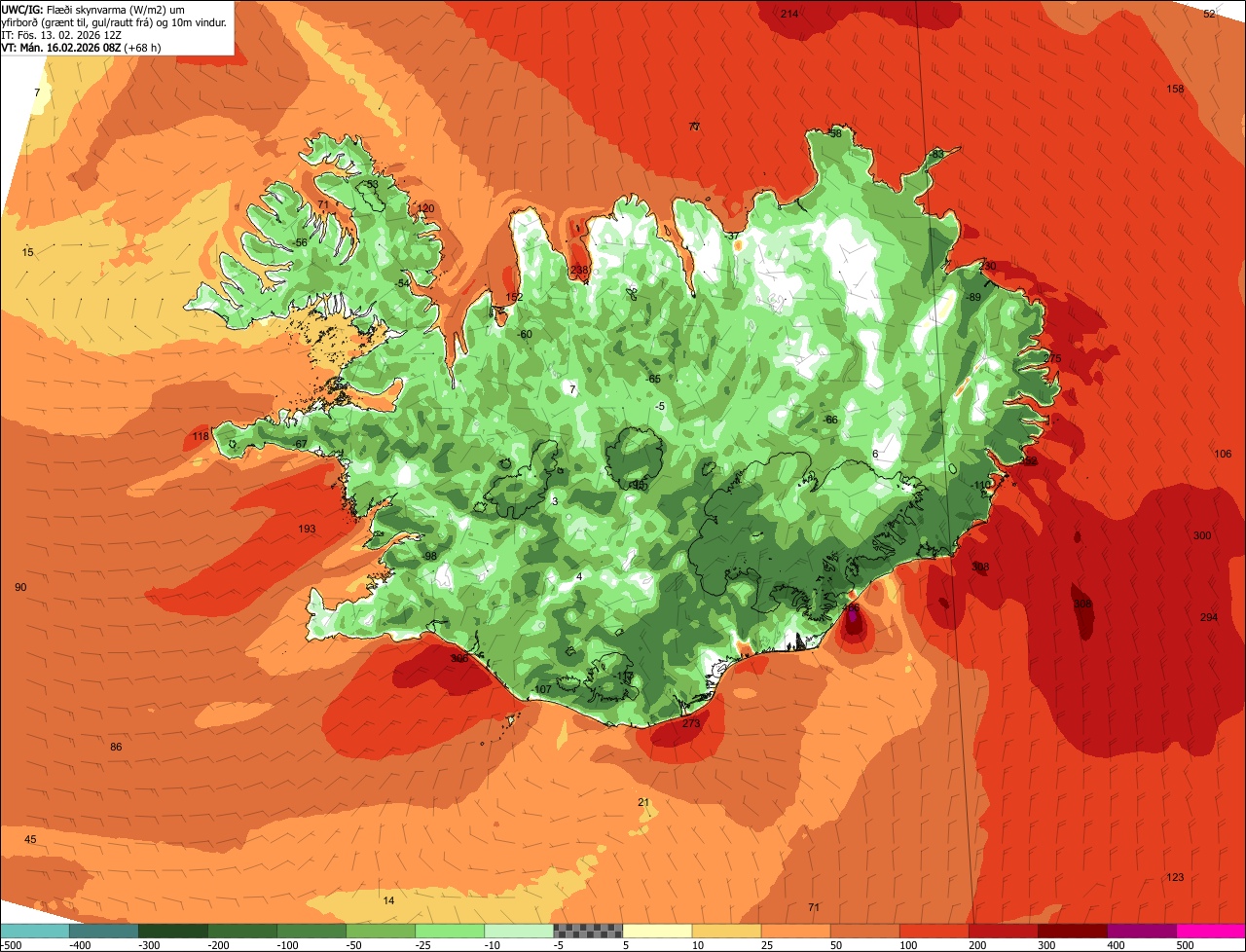Click the flux value '275' off the east coast
The height and width of the screenshot is (952, 1246).
tap(1052, 358)
